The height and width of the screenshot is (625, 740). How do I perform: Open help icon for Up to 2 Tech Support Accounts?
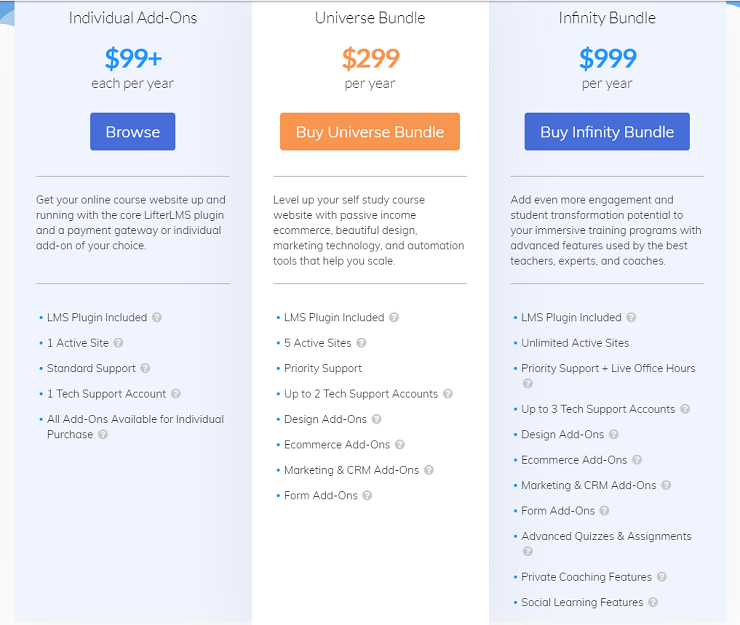448,394
